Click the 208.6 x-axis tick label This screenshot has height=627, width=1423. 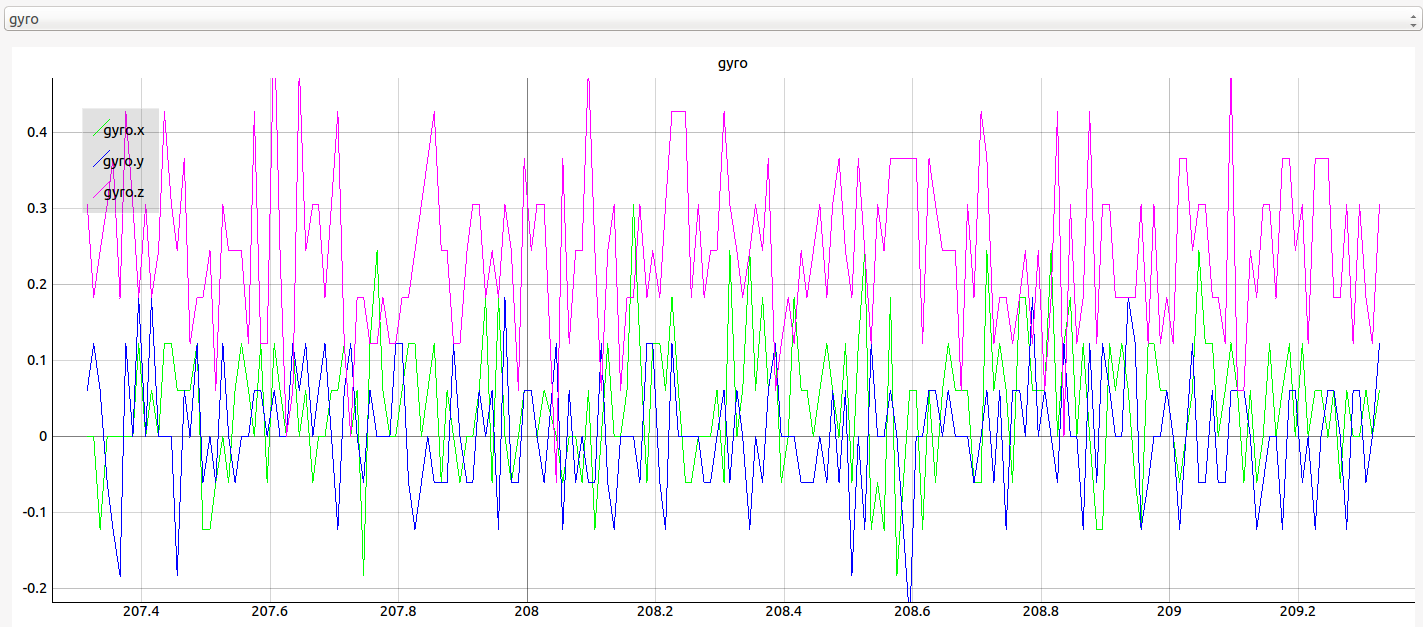click(911, 612)
